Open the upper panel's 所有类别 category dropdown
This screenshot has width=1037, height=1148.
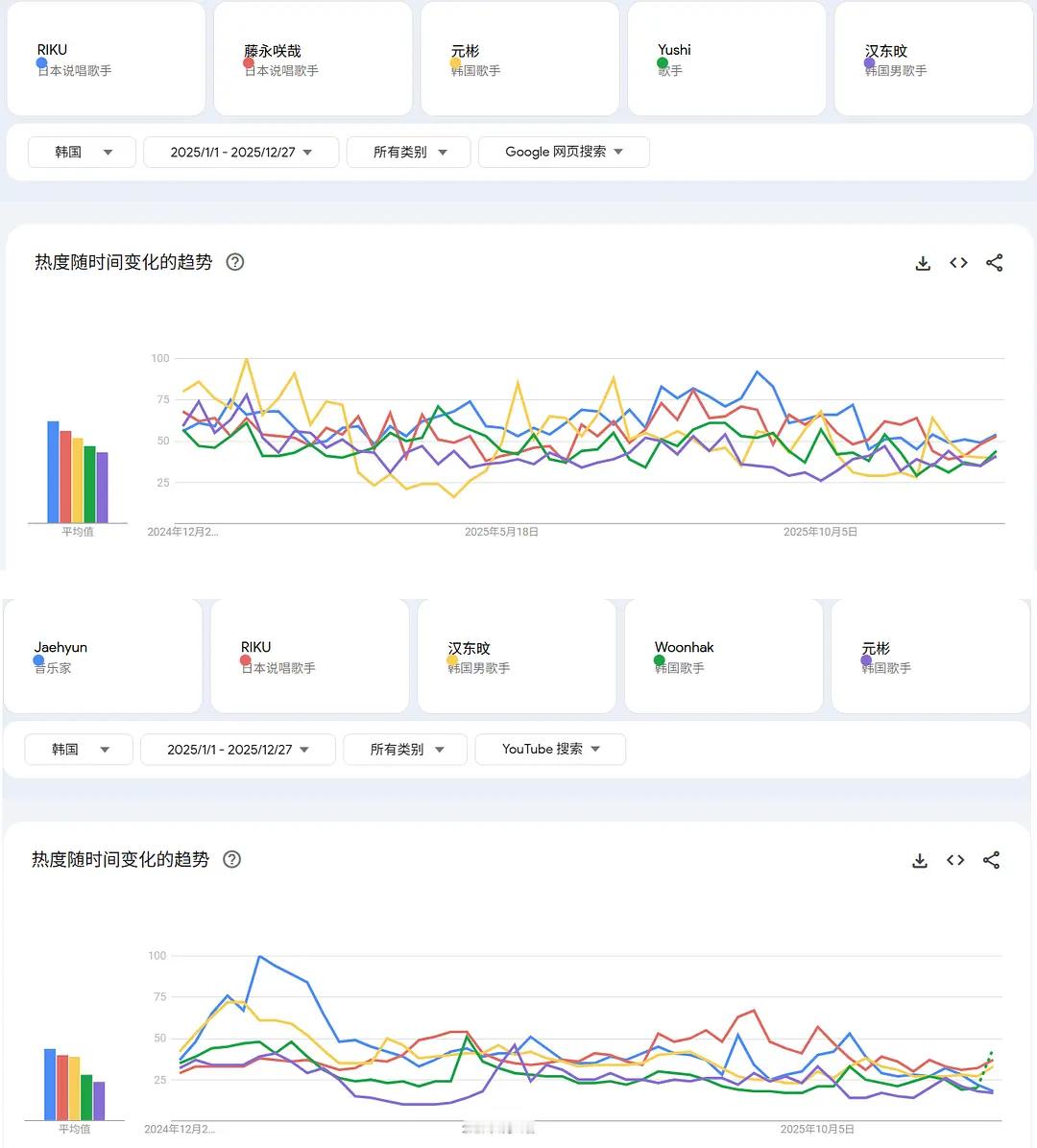tap(409, 153)
